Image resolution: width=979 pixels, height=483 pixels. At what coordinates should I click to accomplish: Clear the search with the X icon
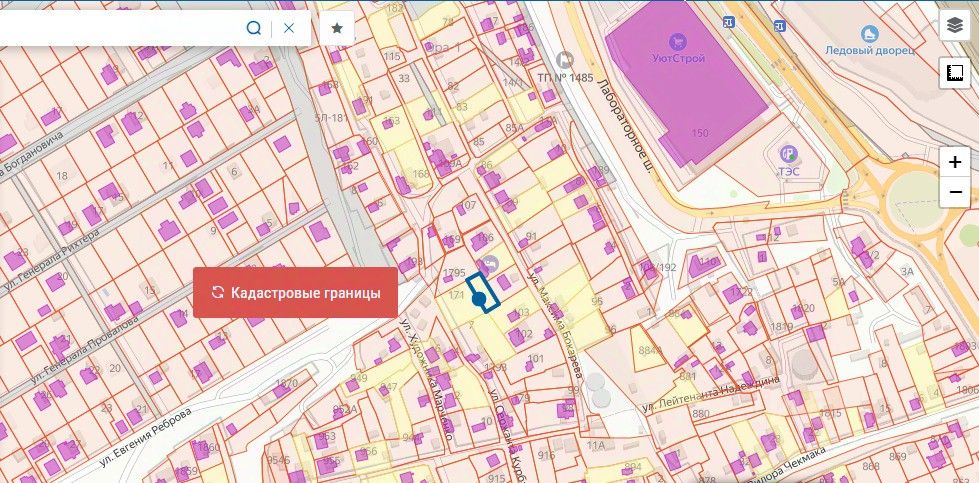click(288, 28)
